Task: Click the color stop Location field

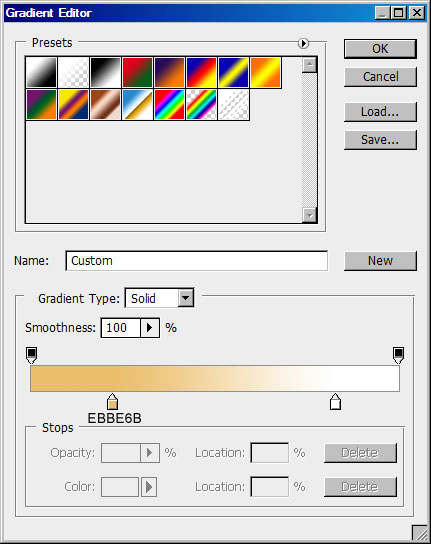Action: [x=270, y=487]
